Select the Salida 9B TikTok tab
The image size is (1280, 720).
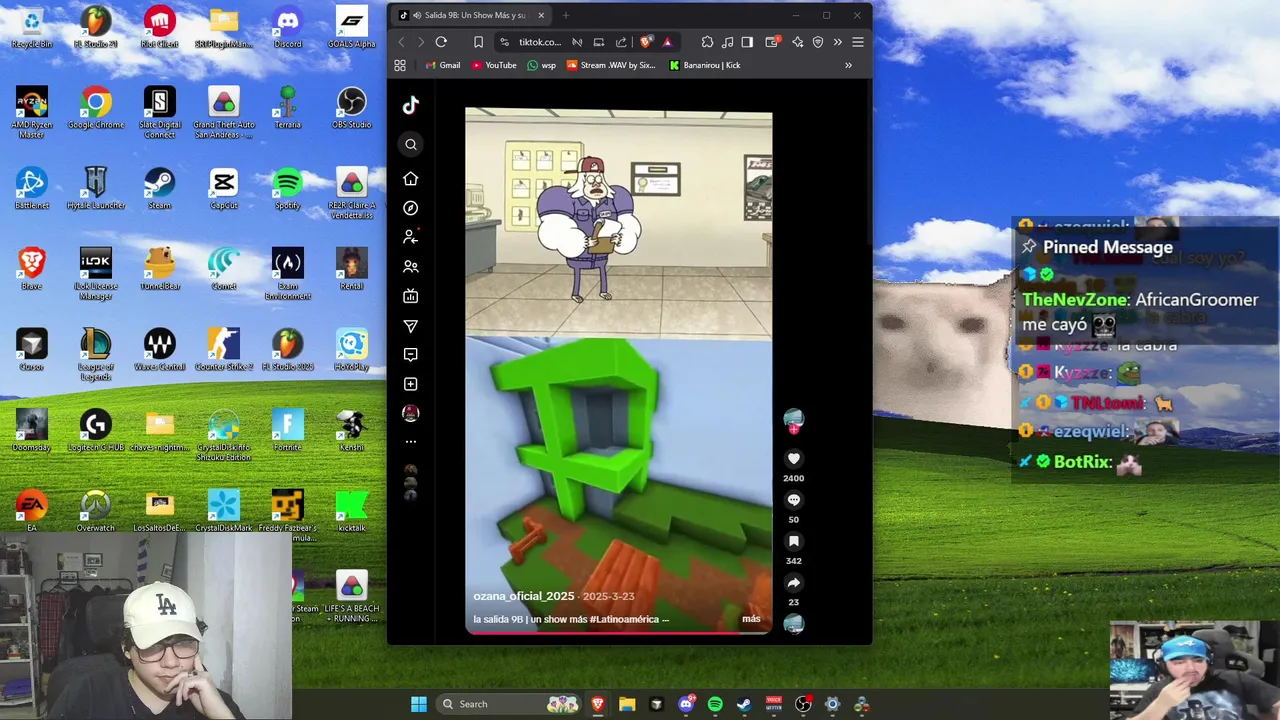click(x=472, y=15)
